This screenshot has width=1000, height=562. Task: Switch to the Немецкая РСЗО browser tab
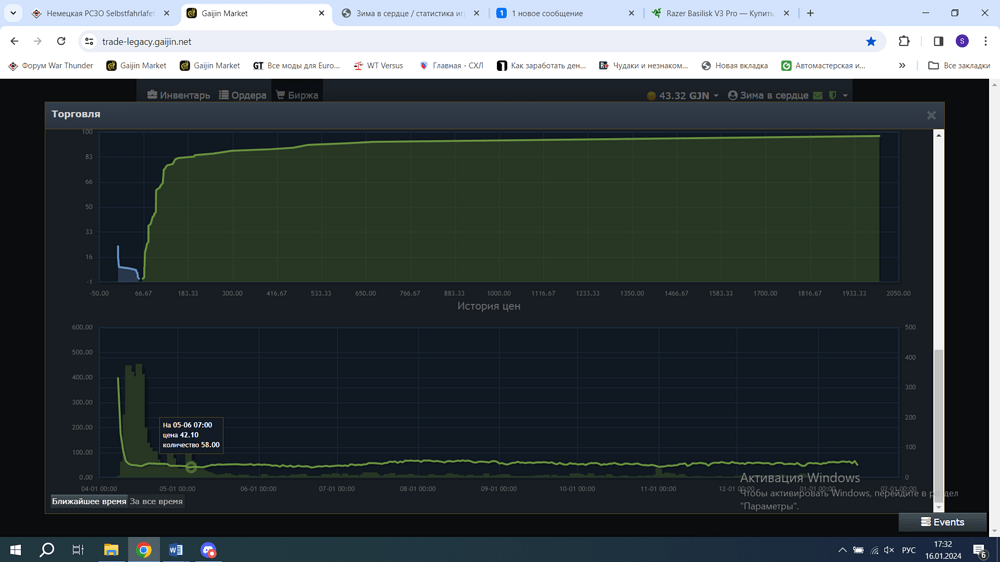click(x=101, y=13)
